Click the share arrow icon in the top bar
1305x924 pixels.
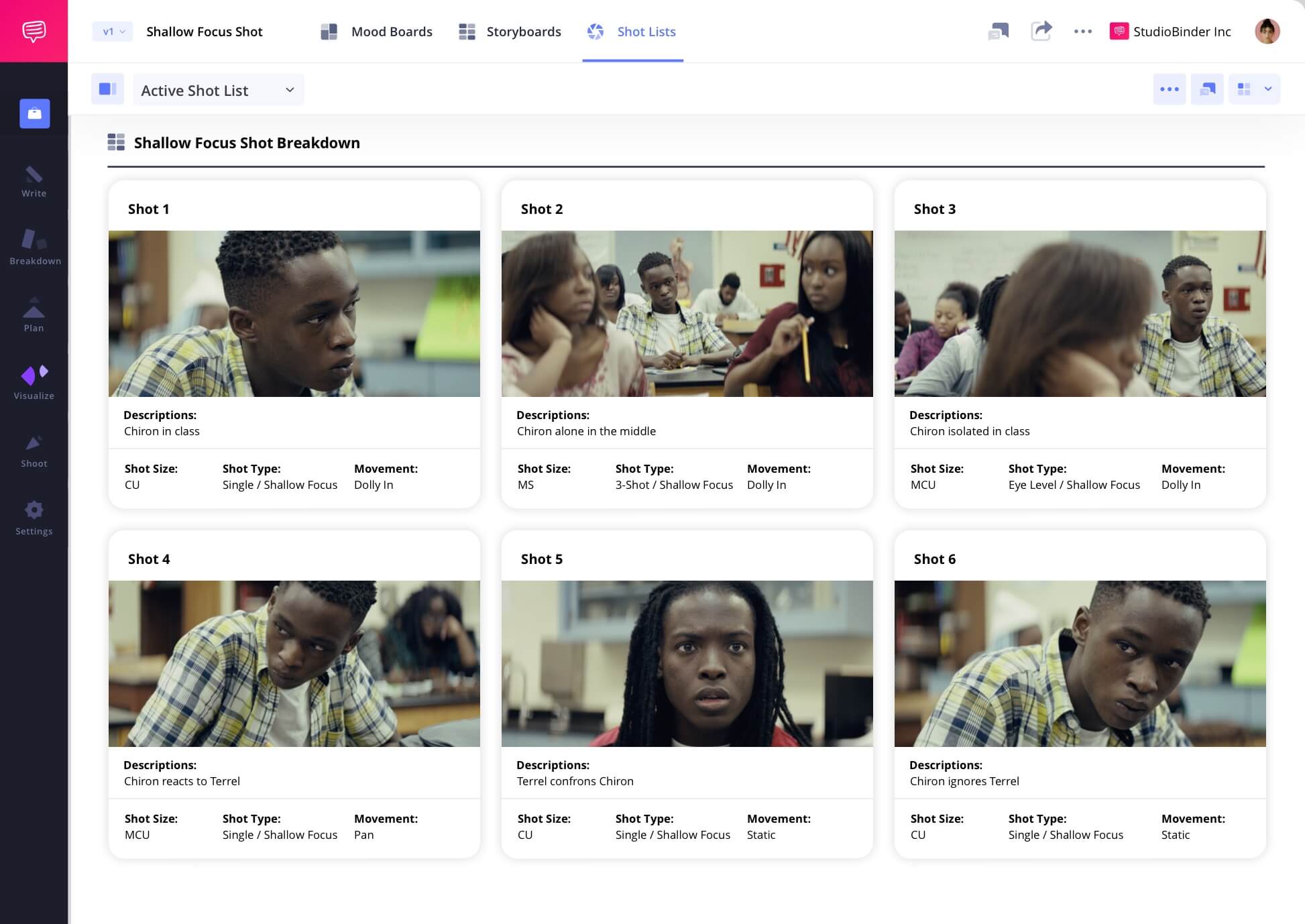tap(1041, 32)
